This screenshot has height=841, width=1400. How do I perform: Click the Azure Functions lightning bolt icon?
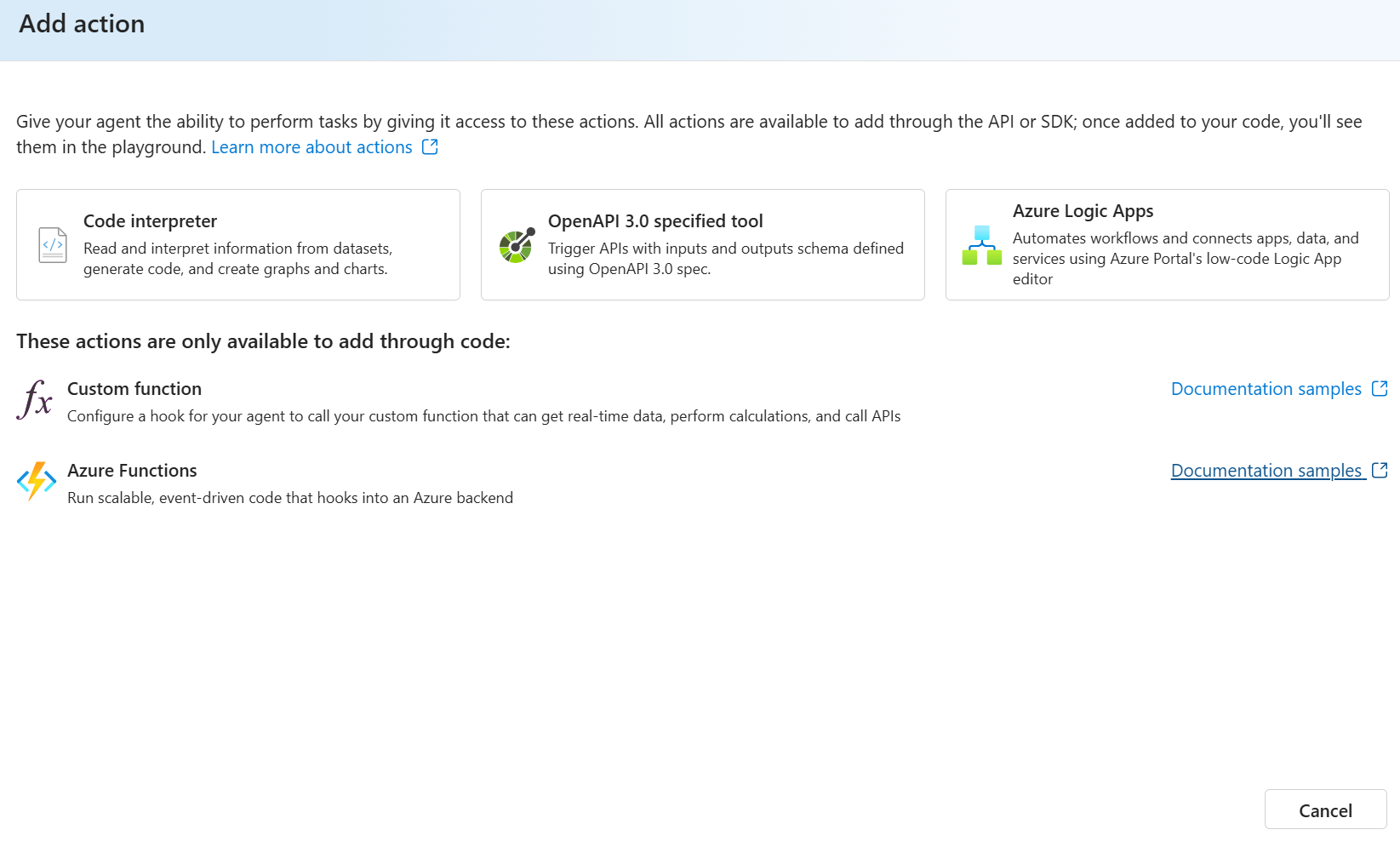(x=37, y=482)
